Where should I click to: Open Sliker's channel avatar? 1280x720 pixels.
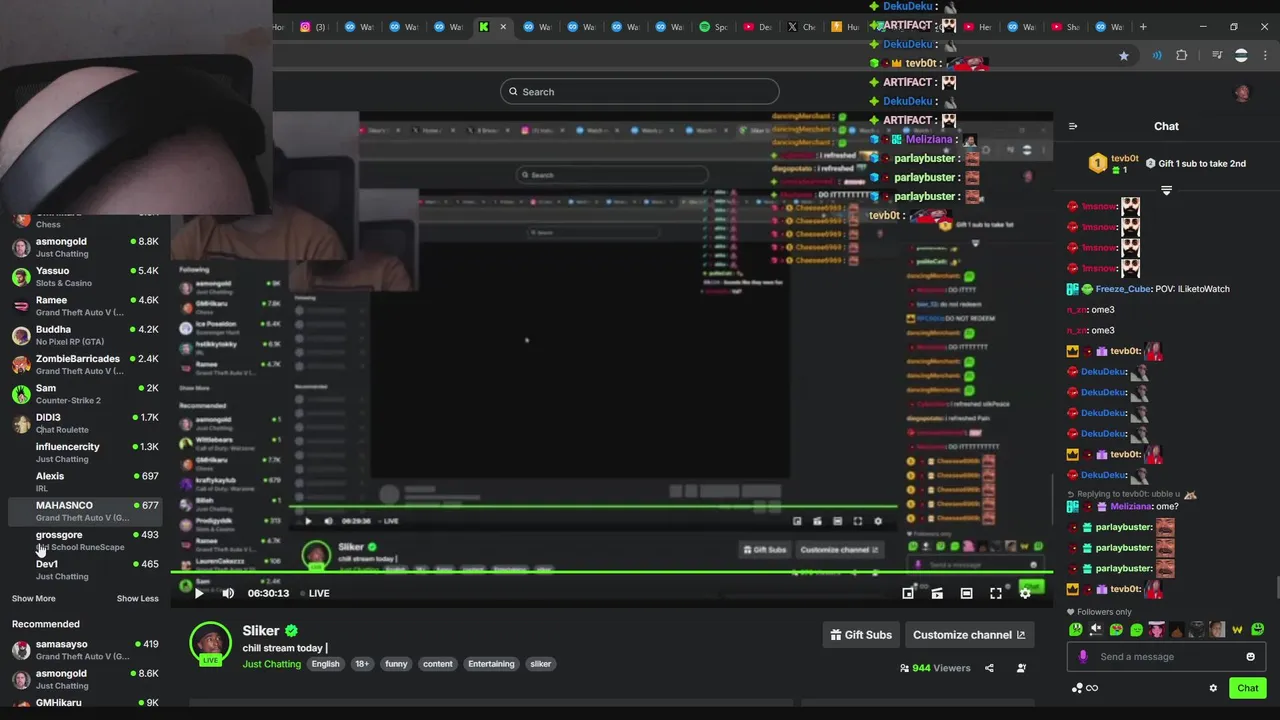point(210,643)
